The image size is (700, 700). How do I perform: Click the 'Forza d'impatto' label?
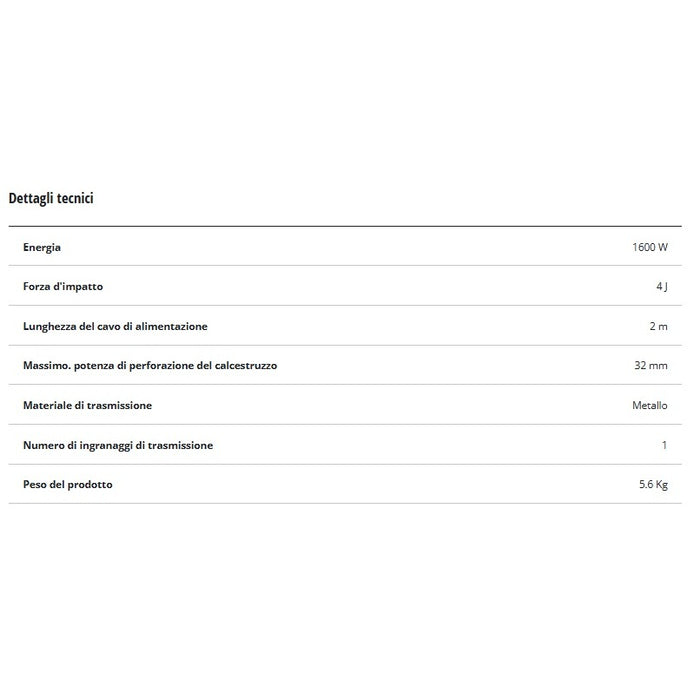(x=63, y=286)
